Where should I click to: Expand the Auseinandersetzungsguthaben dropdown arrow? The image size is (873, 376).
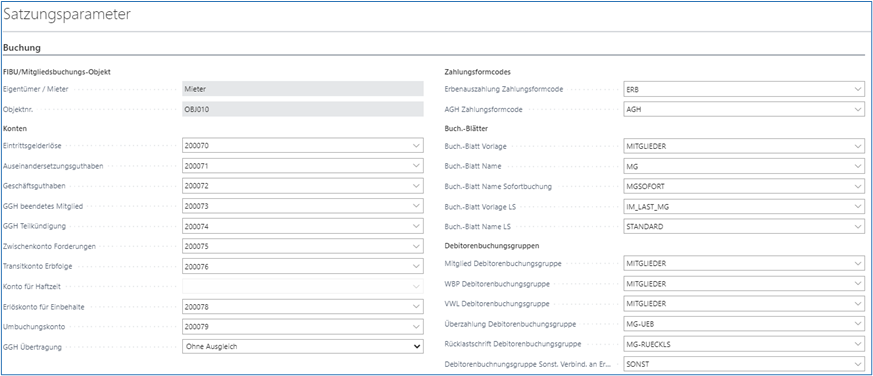pyautogui.click(x=415, y=165)
